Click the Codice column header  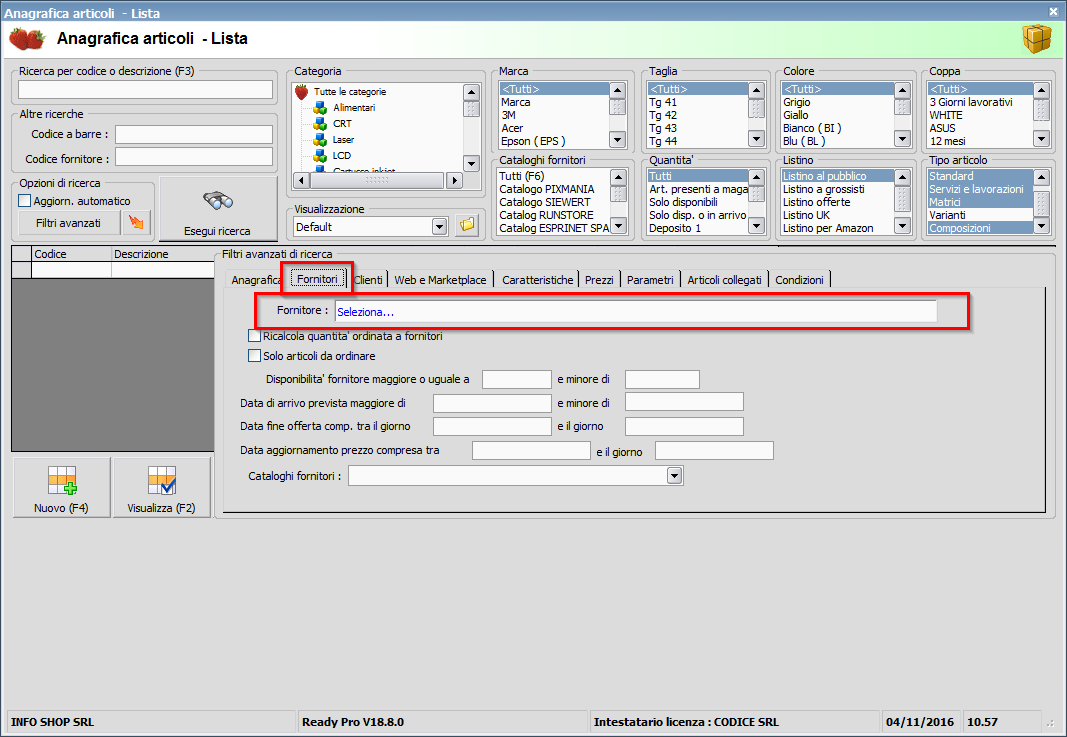point(71,254)
